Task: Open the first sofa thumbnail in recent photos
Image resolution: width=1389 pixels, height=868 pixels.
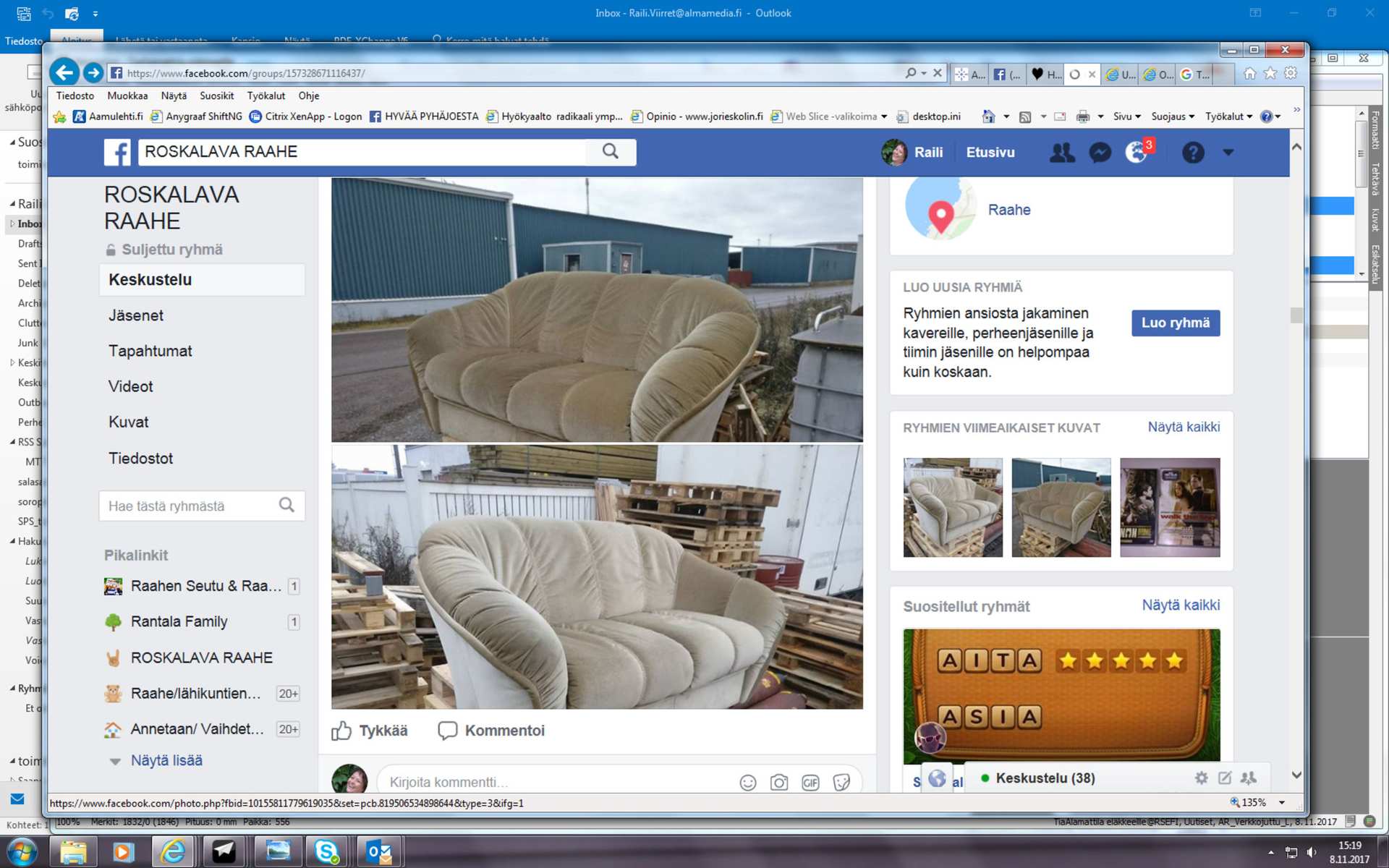Action: (x=953, y=507)
